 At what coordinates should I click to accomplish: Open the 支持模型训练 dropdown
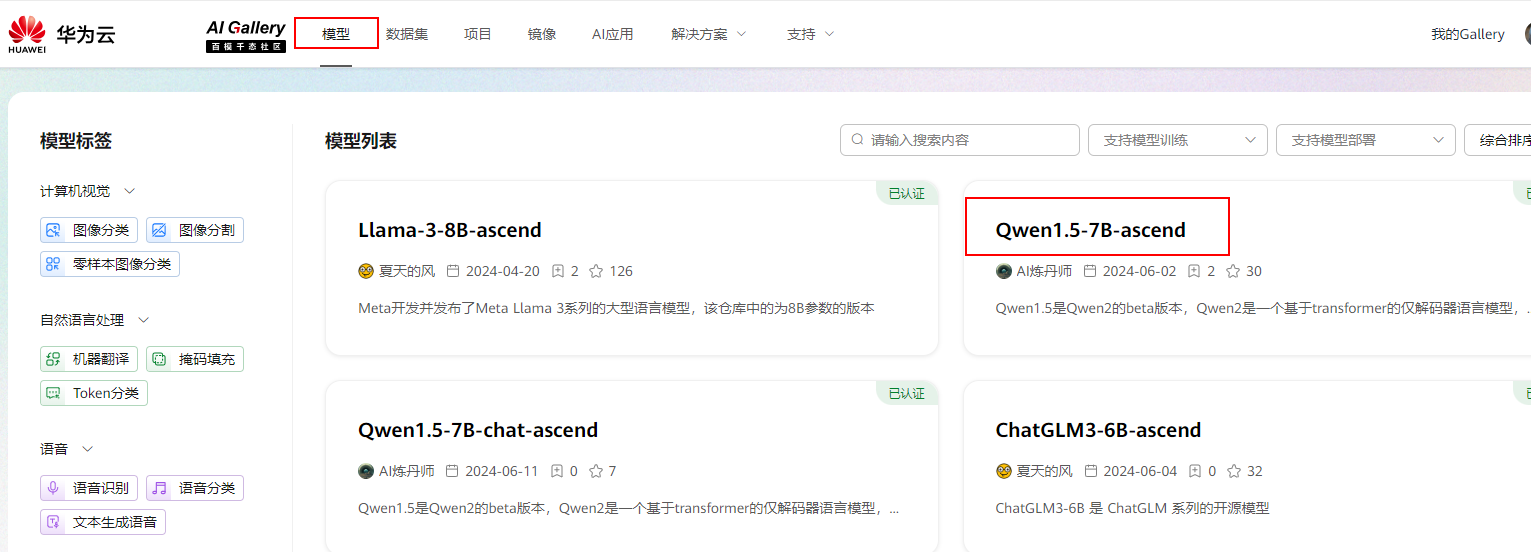point(1178,140)
